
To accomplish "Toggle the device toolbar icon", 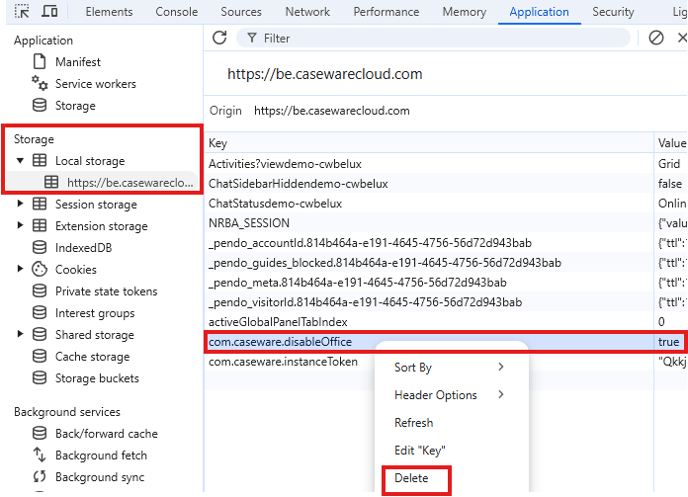I will (x=49, y=11).
